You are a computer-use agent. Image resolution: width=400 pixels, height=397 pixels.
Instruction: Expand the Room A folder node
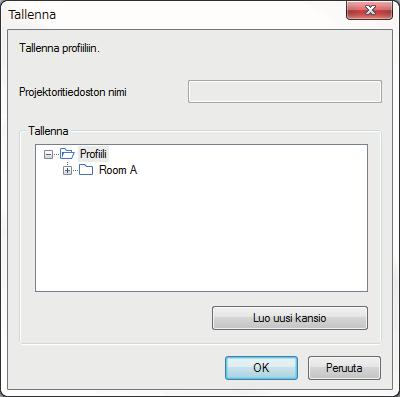(x=68, y=170)
